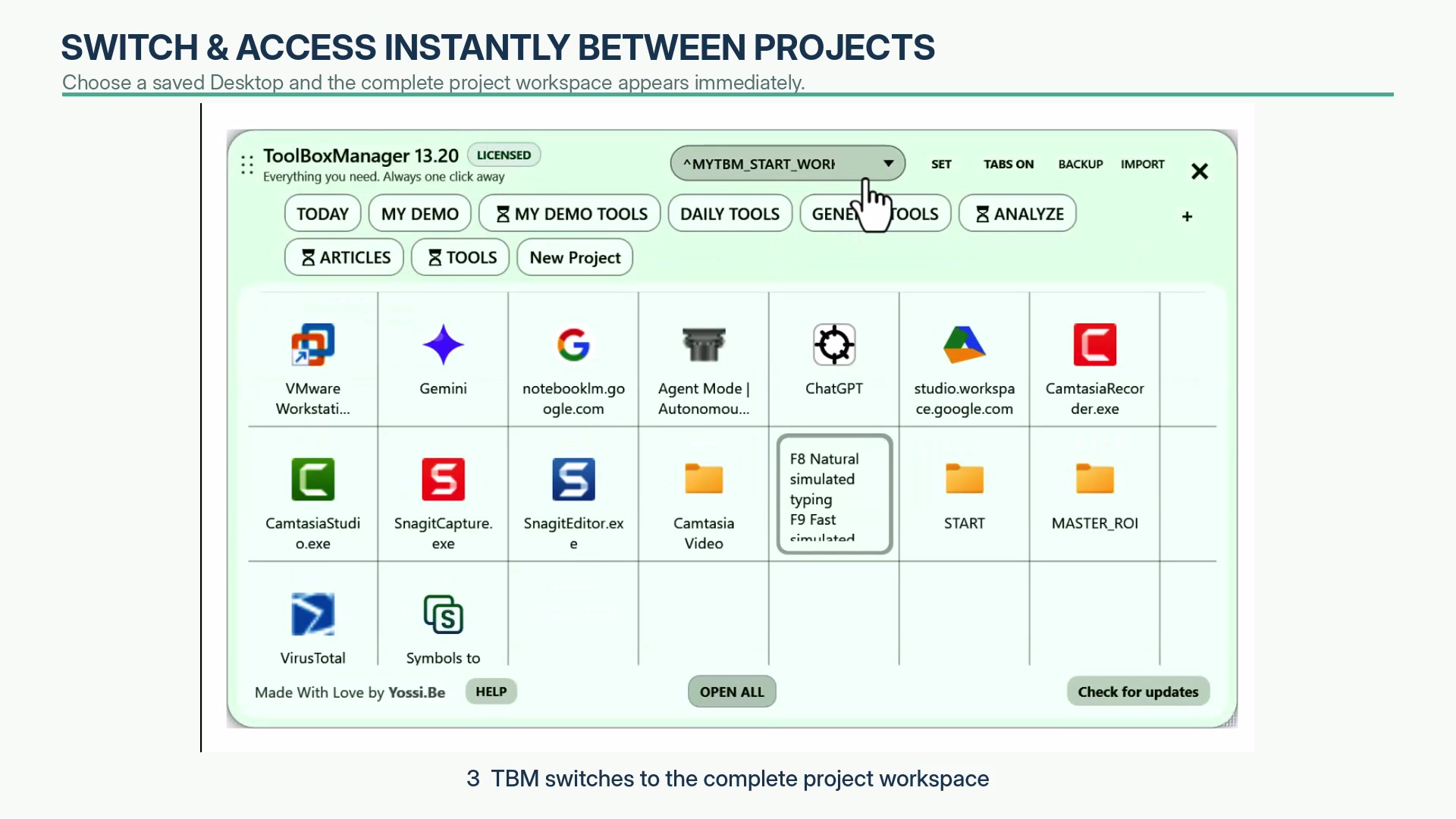Image resolution: width=1456 pixels, height=819 pixels.
Task: Launch the CamtasiaRecorder.exe icon
Action: (x=1095, y=345)
